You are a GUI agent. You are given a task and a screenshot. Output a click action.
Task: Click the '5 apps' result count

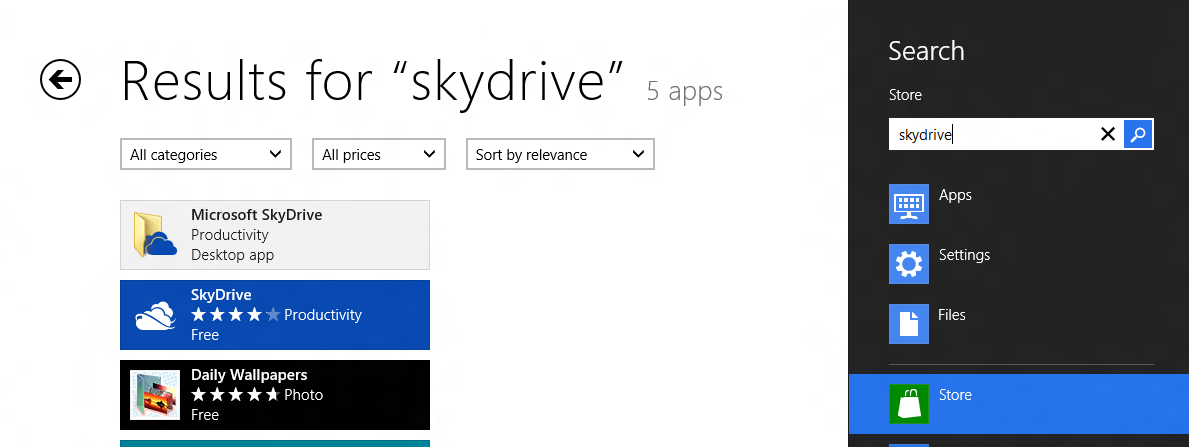point(685,91)
